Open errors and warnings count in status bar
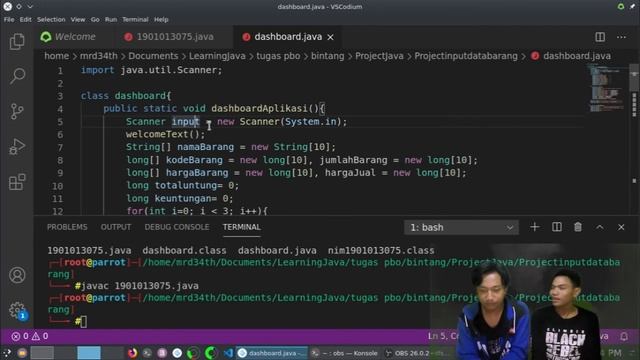Viewport: 640px width, 360px height. click(x=30, y=336)
